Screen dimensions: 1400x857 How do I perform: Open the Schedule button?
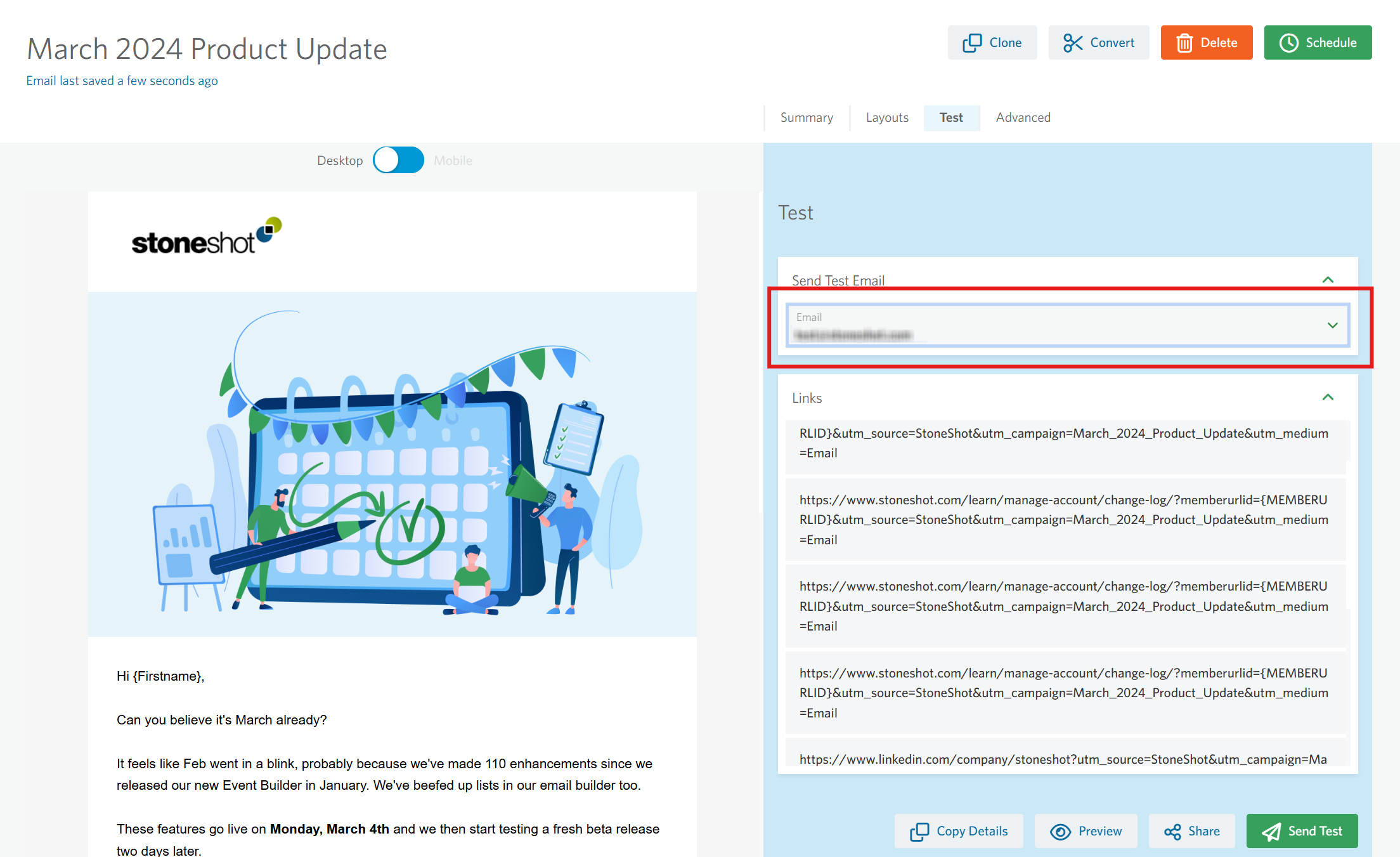[1318, 43]
